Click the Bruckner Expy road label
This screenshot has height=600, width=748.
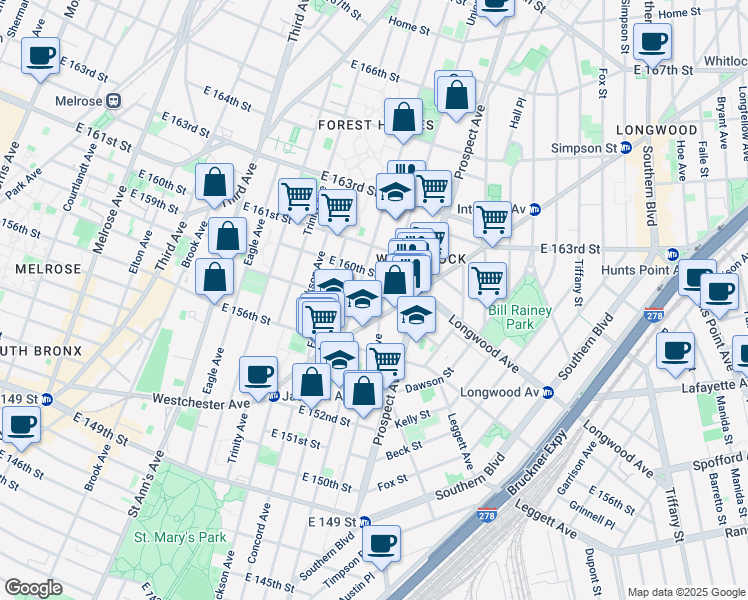point(538,462)
